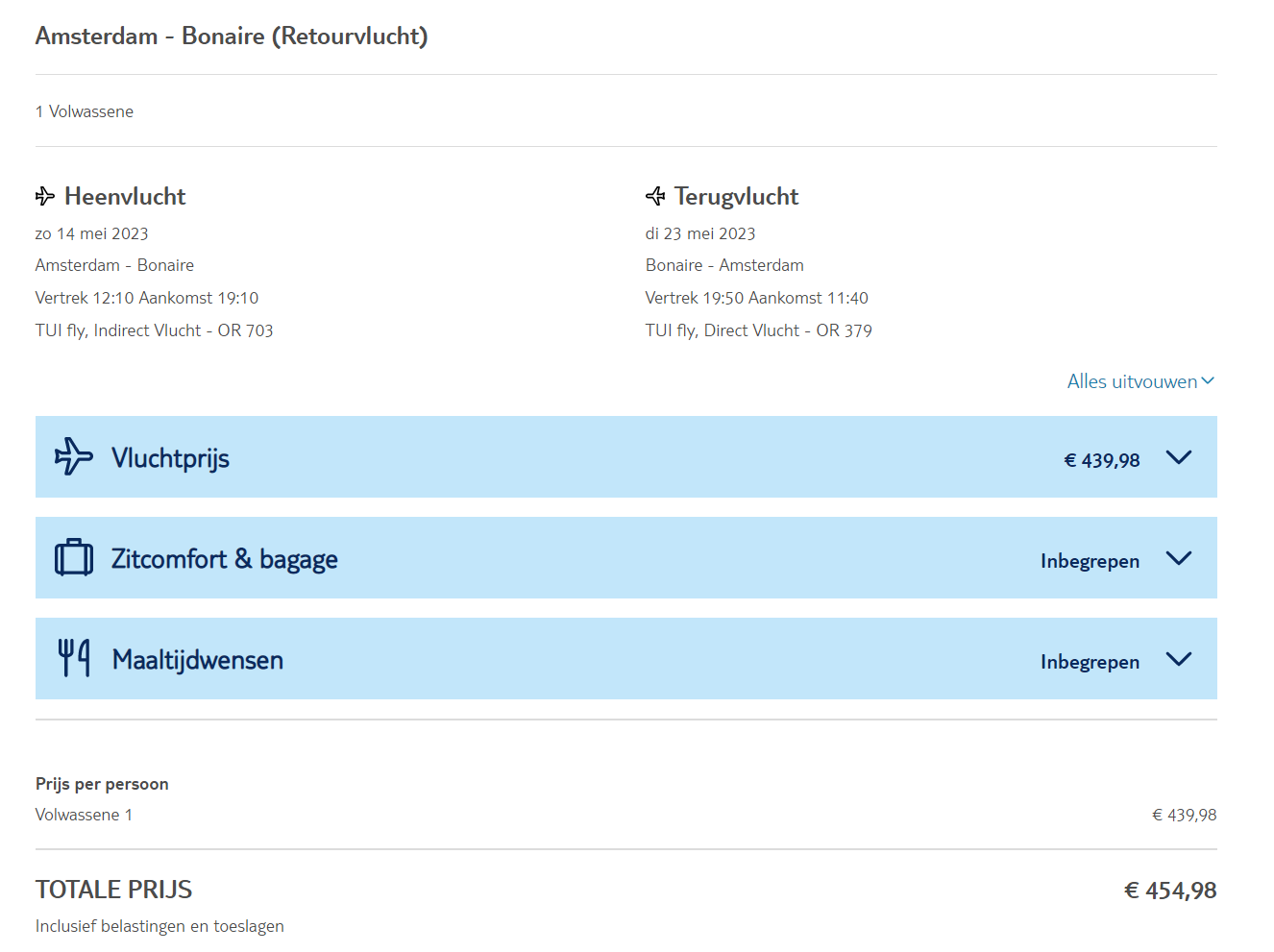Image resolution: width=1274 pixels, height=952 pixels.
Task: Click the Heenvlucht heading
Action: (125, 197)
